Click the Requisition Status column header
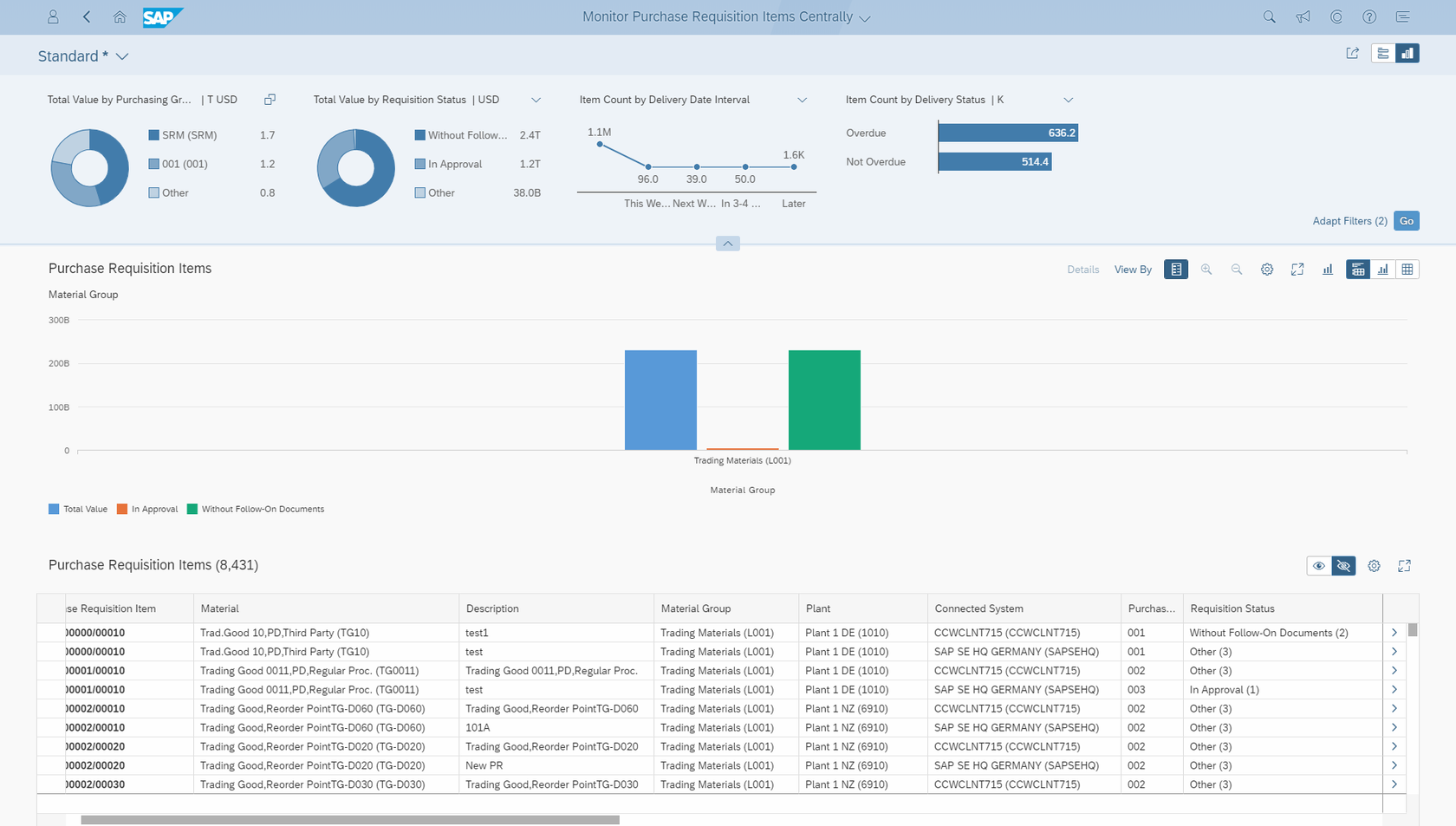Screen dimensions: 1456x826 click(1283, 608)
